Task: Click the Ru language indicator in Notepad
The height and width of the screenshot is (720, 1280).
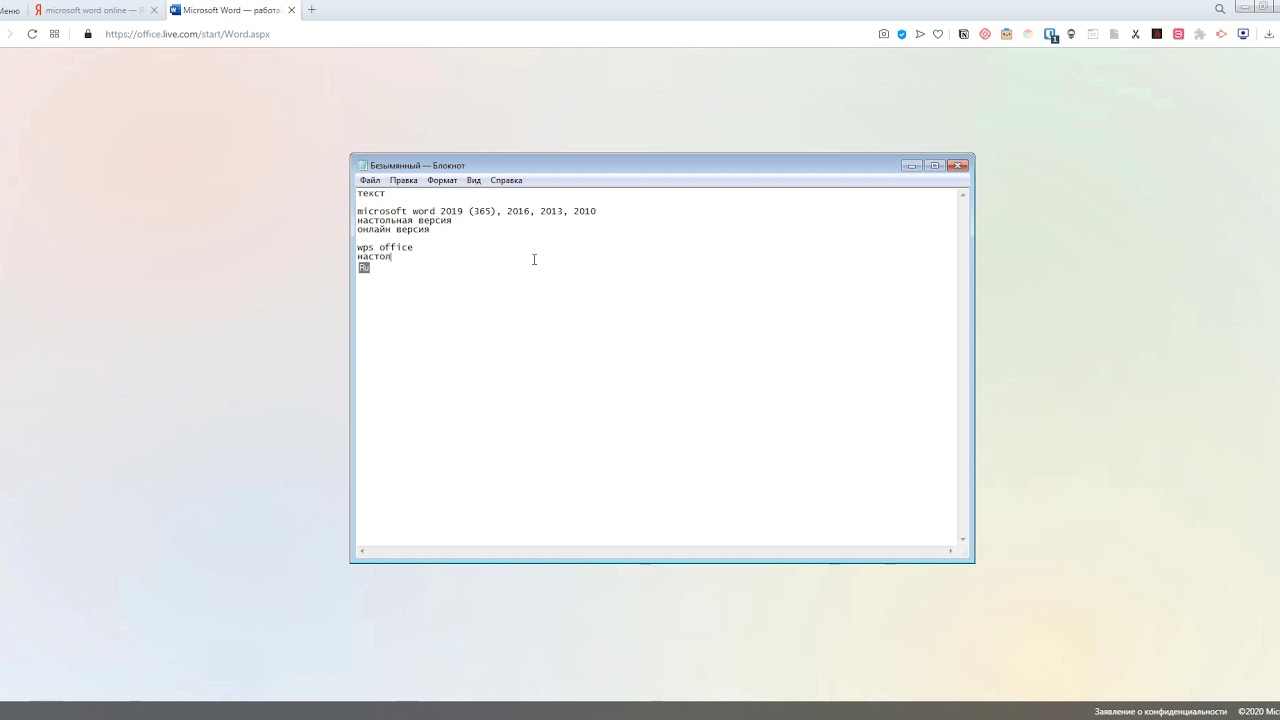Action: 364,267
